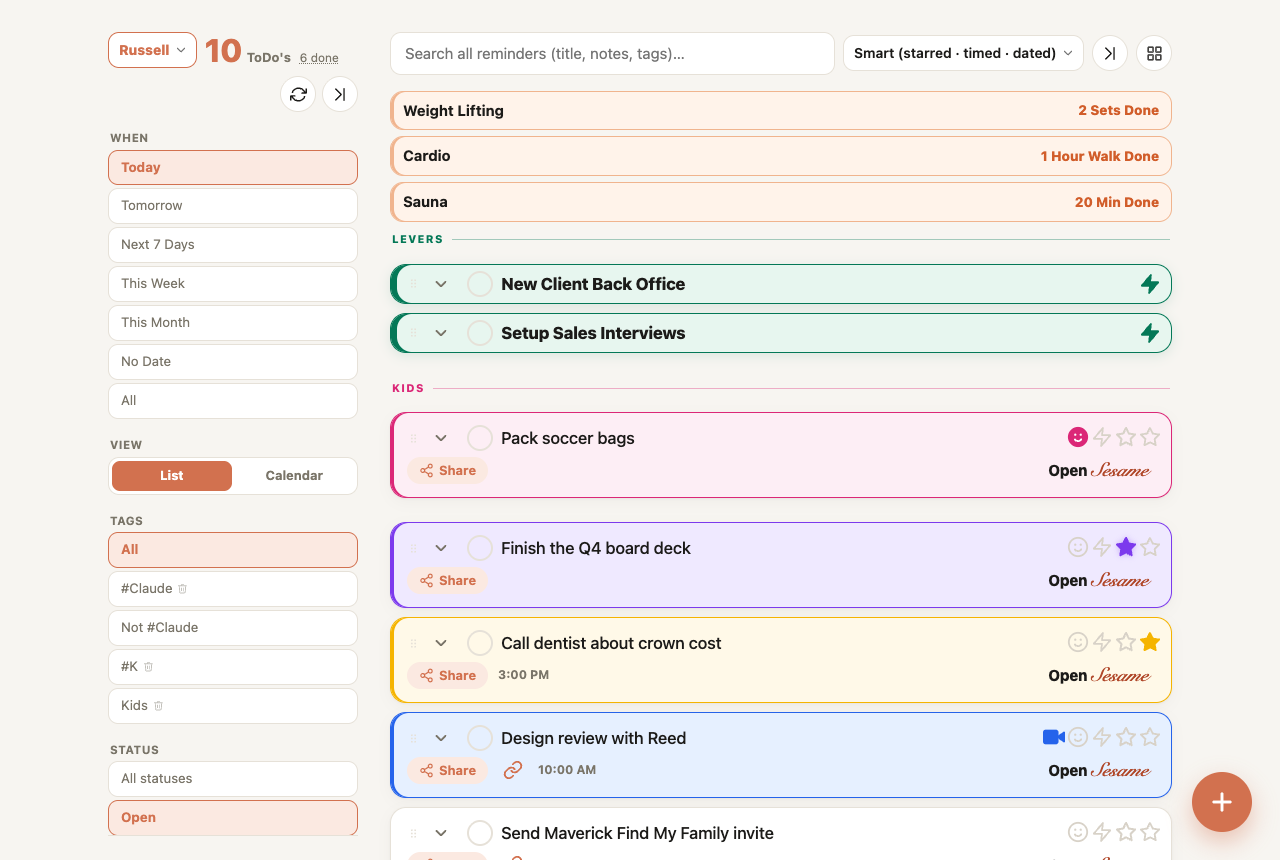Select the Not #Claude tag filter
The image size is (1280, 860).
click(x=233, y=628)
